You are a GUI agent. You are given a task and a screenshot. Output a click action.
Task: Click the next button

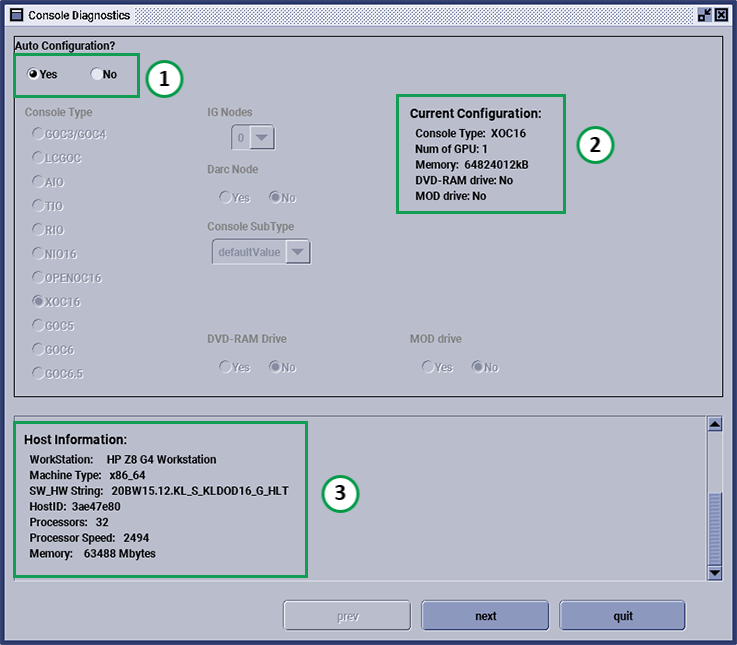[485, 616]
